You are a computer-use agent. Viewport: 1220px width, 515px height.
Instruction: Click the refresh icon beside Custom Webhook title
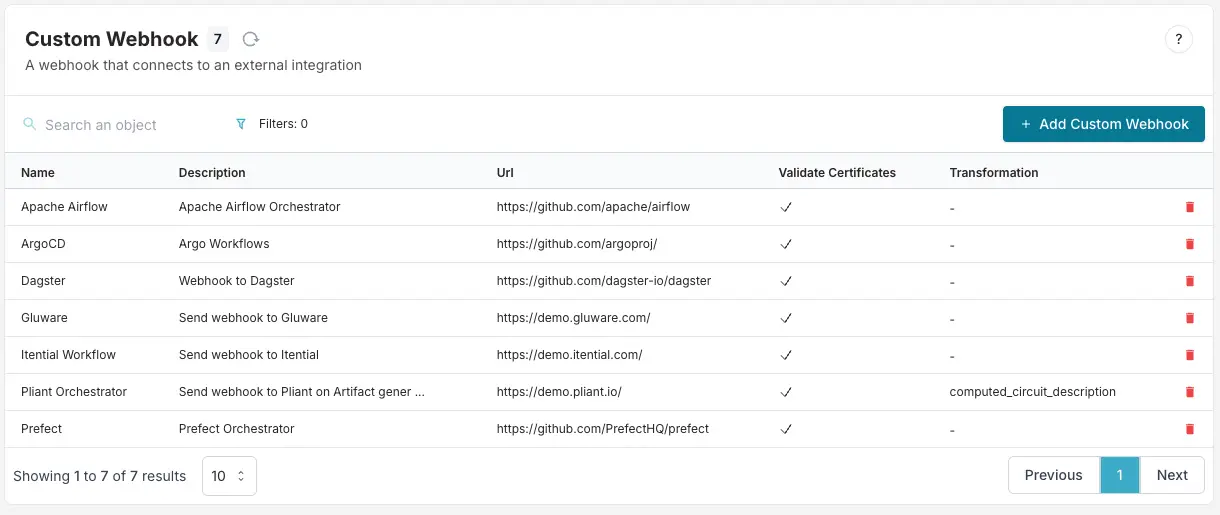click(x=251, y=39)
